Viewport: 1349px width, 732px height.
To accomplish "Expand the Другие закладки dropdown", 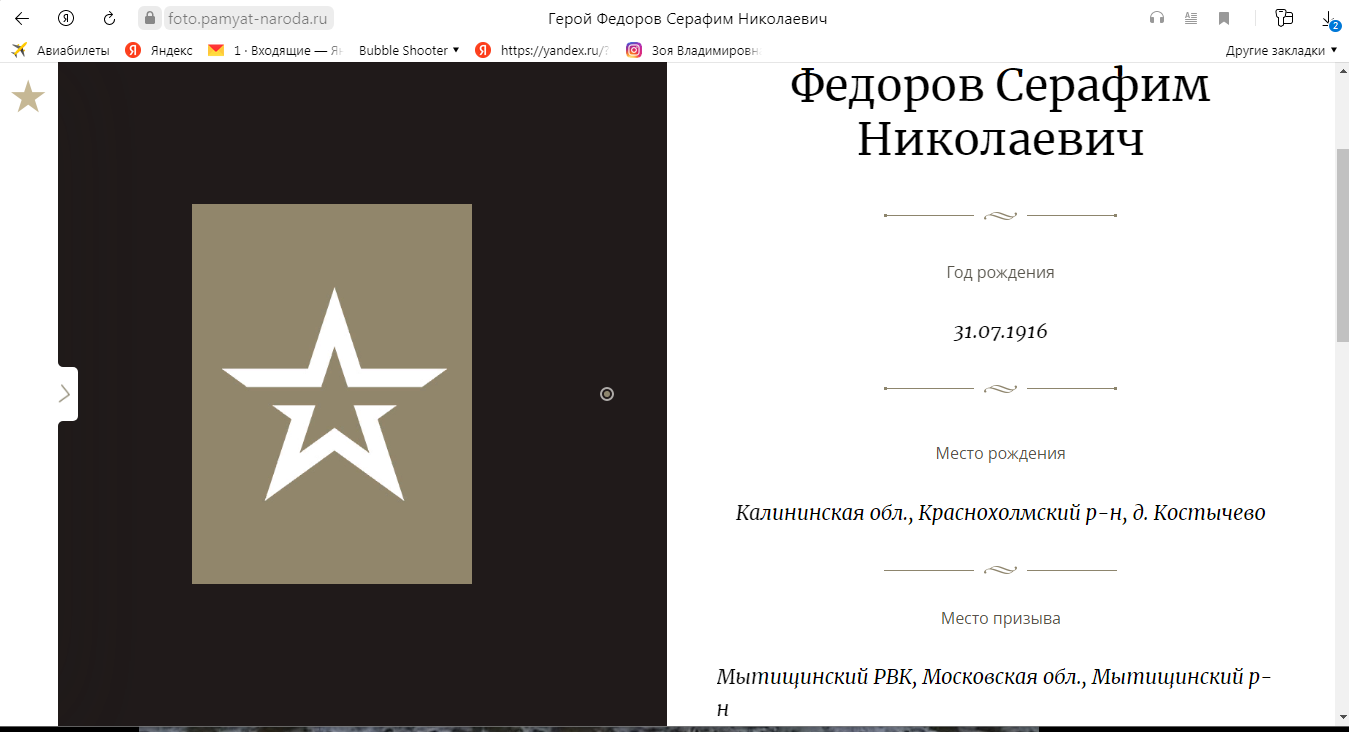I will (1281, 50).
